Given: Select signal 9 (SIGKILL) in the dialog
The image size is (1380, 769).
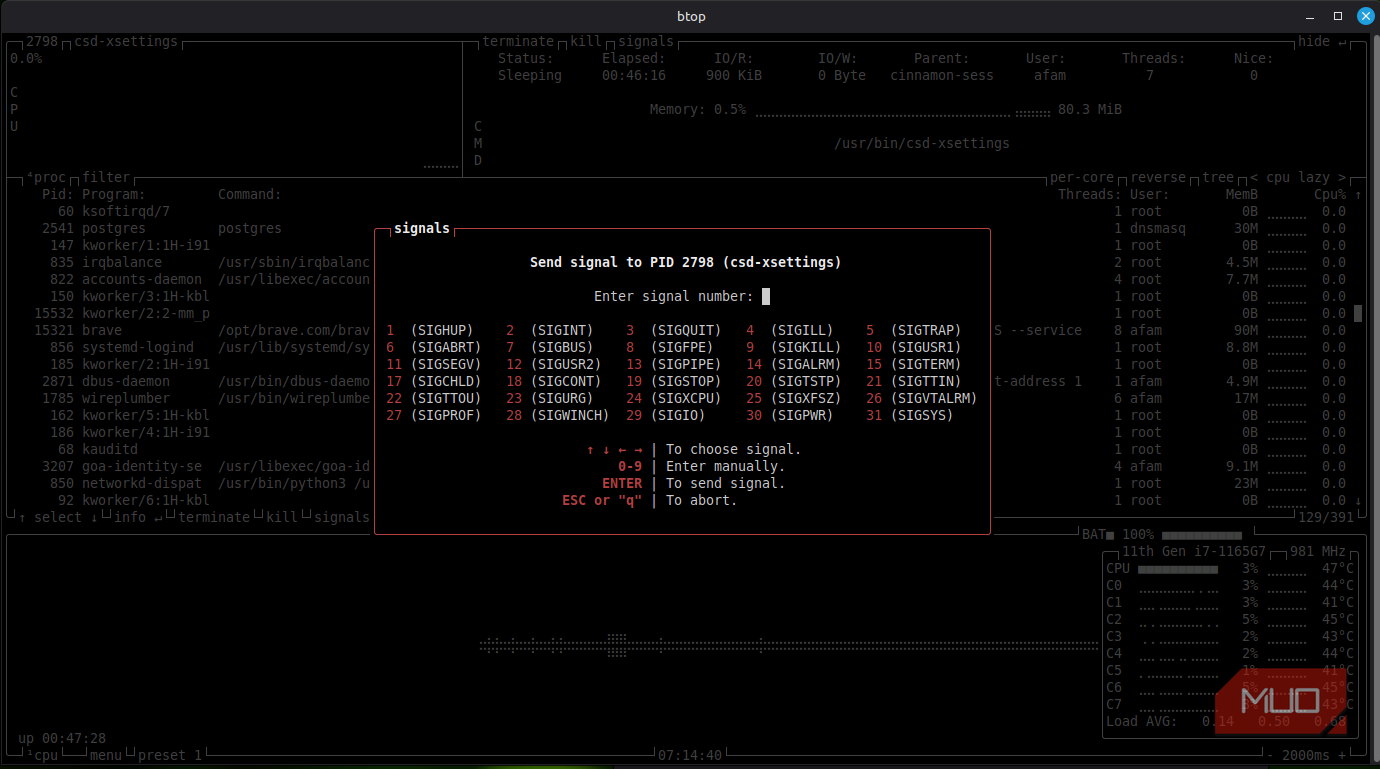Looking at the screenshot, I should point(794,347).
